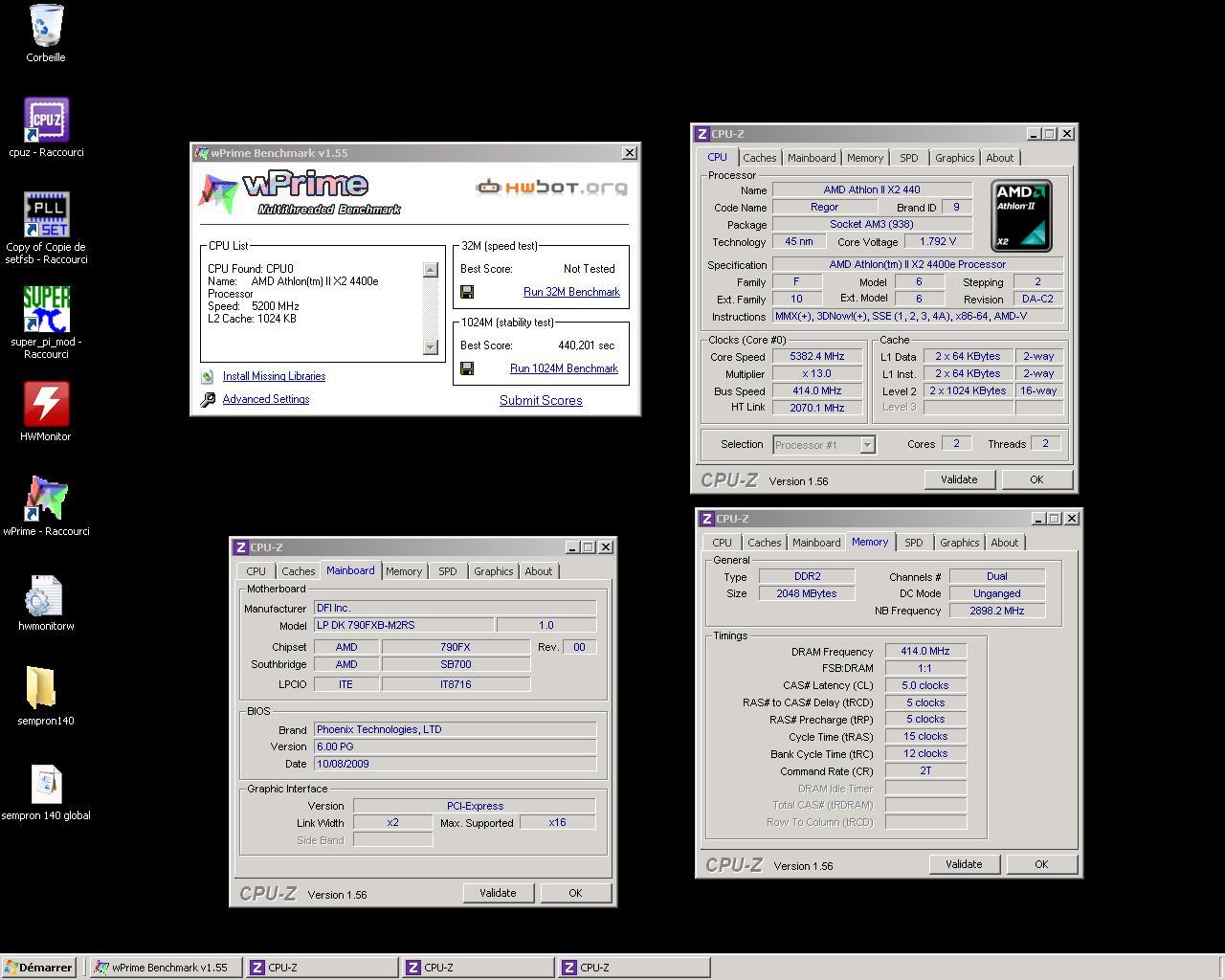
Task: Activate wPrime Benchmark v1.55 taskbar button
Action: (165, 968)
